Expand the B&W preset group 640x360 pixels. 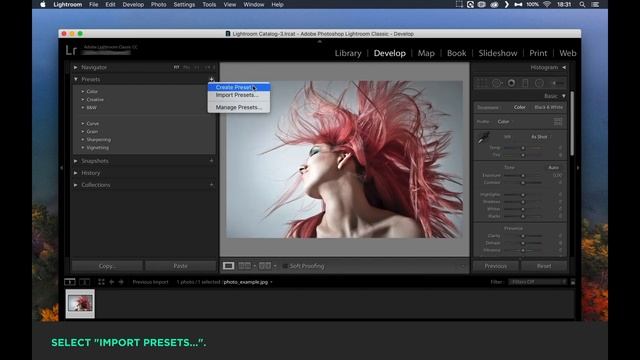83,108
